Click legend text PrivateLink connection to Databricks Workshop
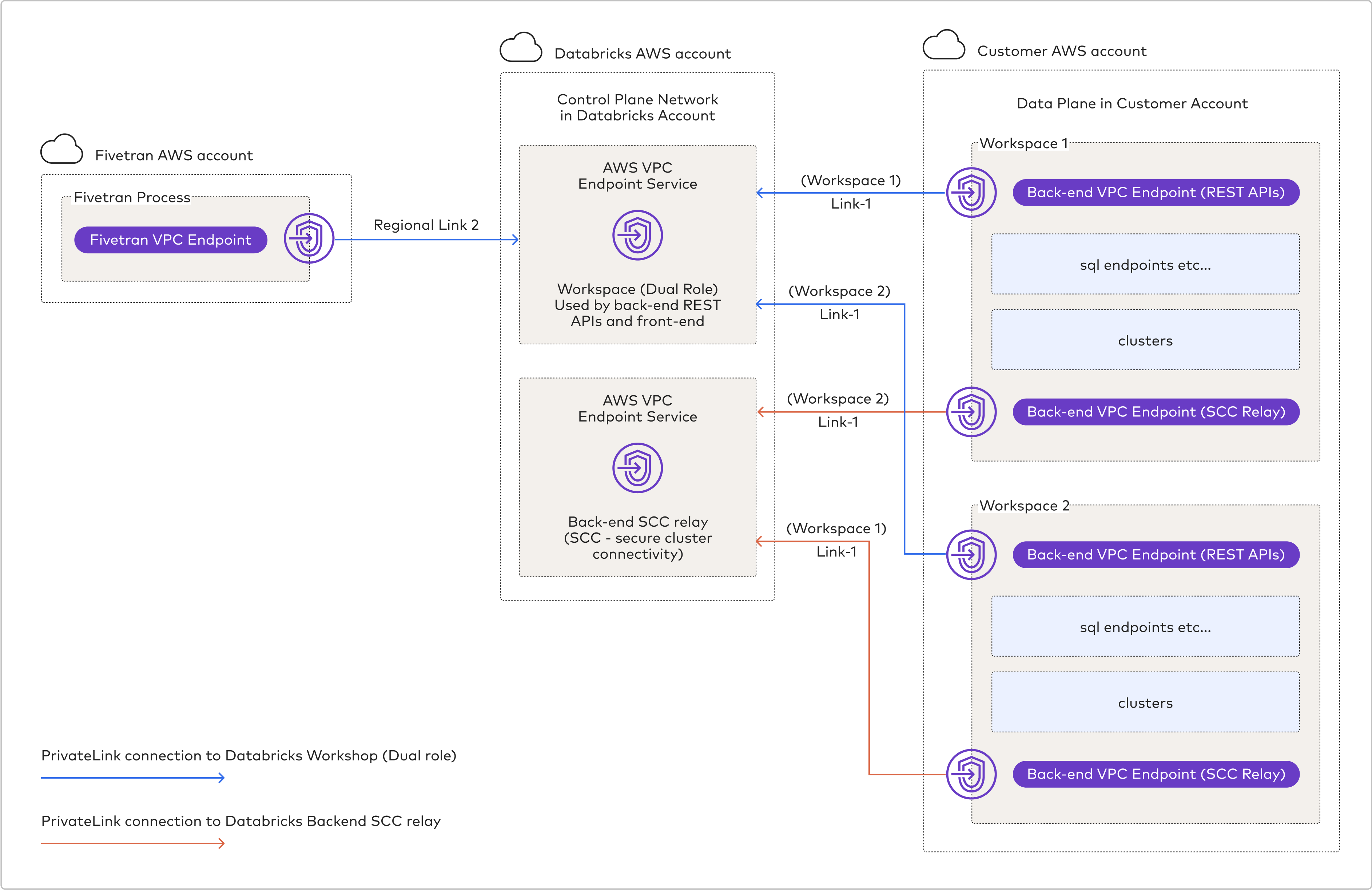This screenshot has height=890, width=1372. click(x=248, y=756)
